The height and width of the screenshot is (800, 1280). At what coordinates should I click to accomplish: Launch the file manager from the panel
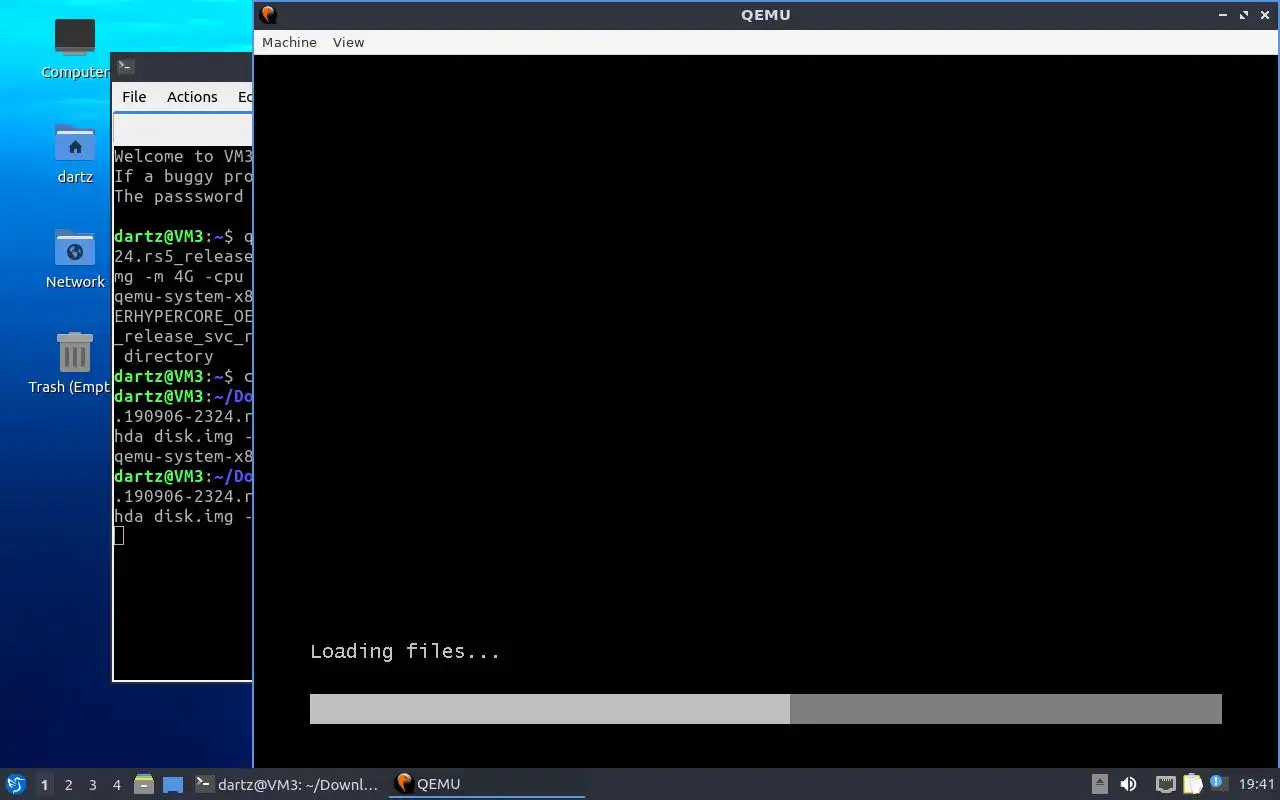click(x=144, y=784)
